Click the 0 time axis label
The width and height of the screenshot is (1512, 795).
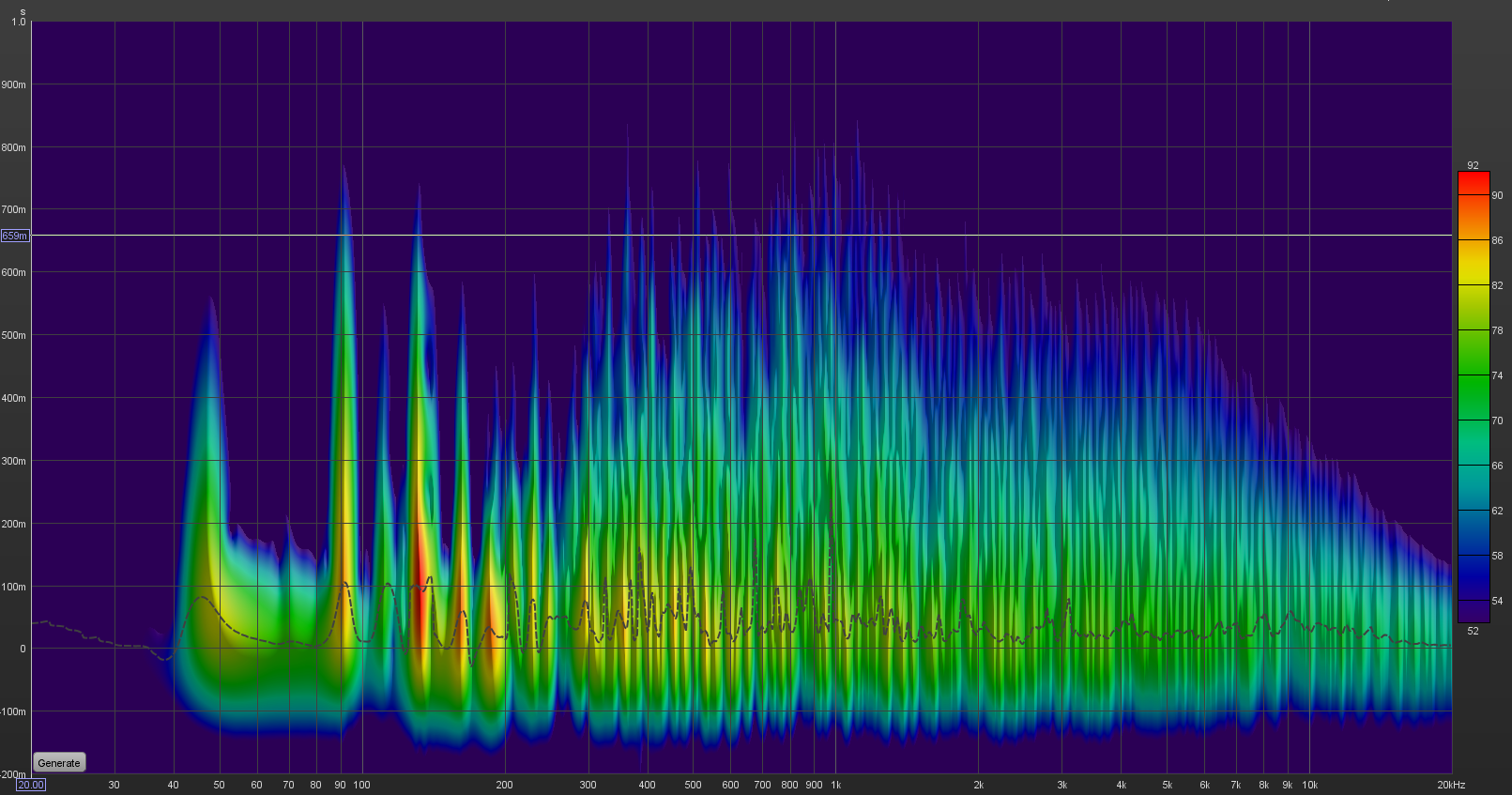point(23,649)
